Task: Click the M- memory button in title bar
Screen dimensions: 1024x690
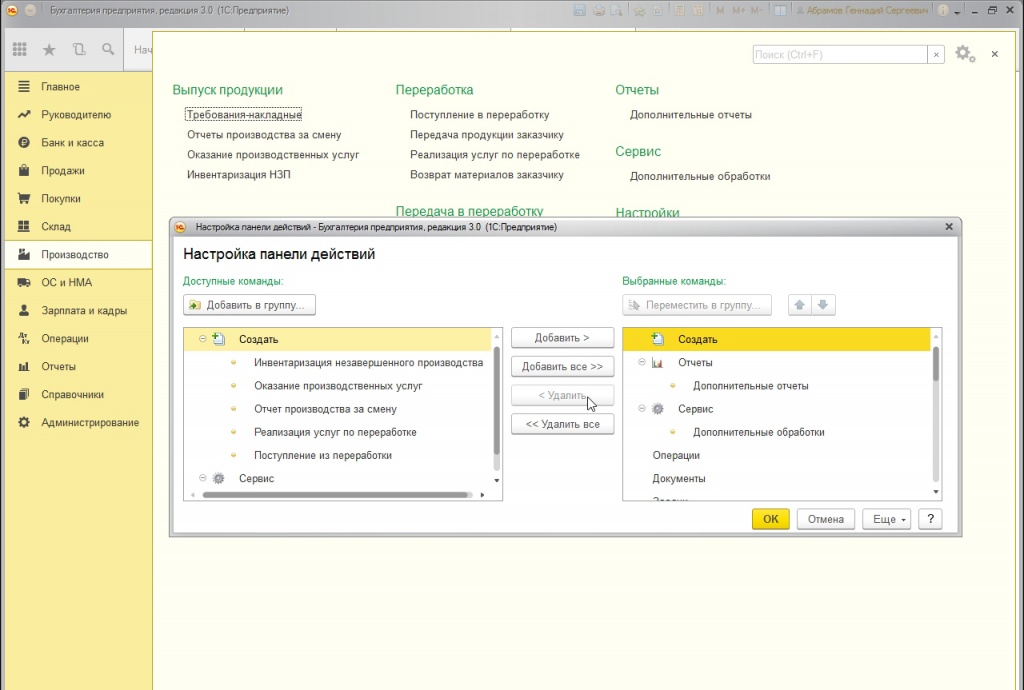Action: click(756, 10)
